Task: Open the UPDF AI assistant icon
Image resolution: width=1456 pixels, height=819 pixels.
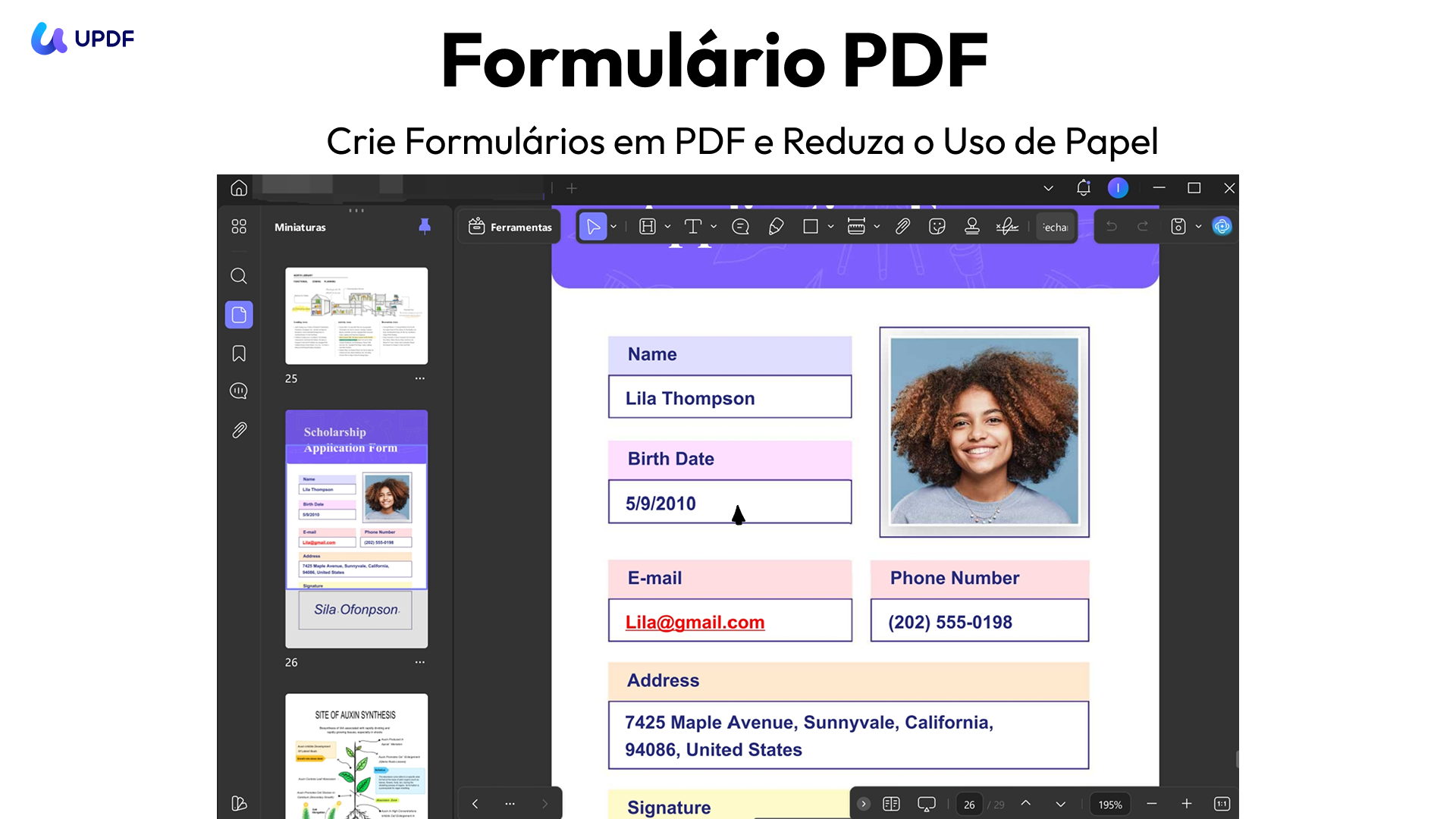Action: tap(1222, 227)
